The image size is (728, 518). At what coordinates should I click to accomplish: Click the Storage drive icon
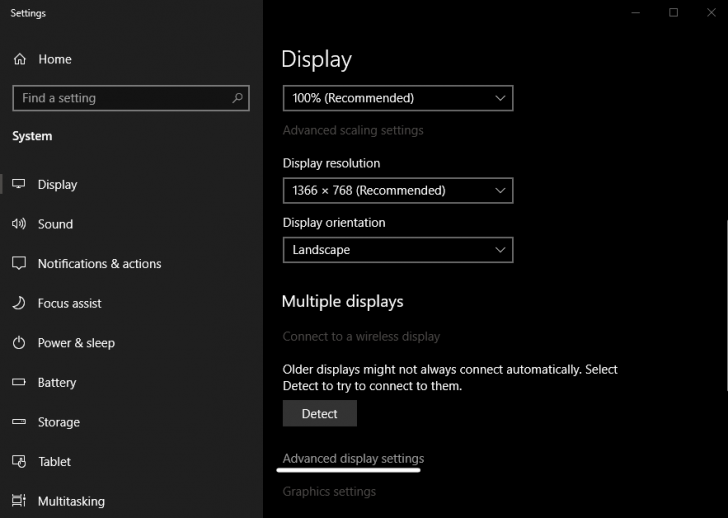point(19,422)
